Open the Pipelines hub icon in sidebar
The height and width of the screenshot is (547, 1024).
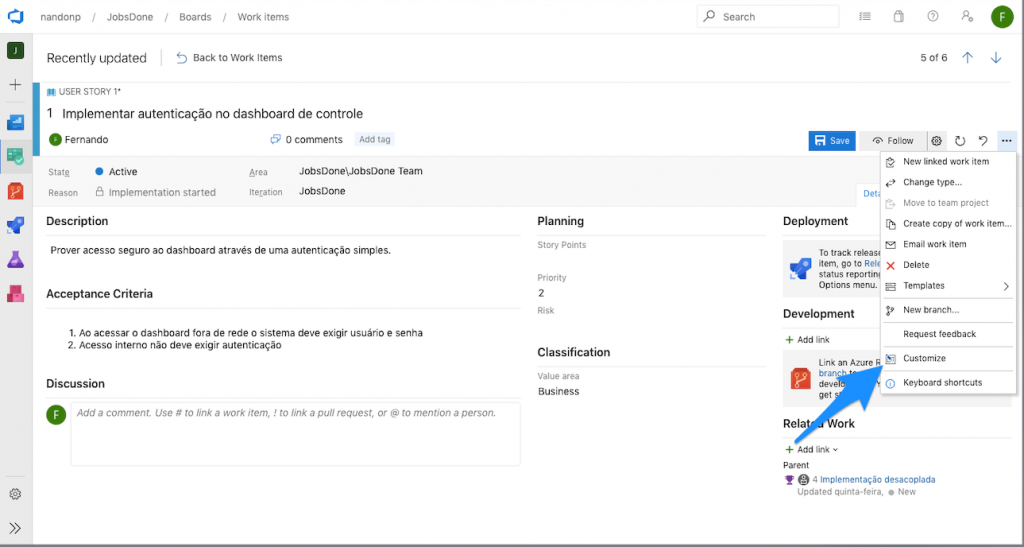point(15,226)
